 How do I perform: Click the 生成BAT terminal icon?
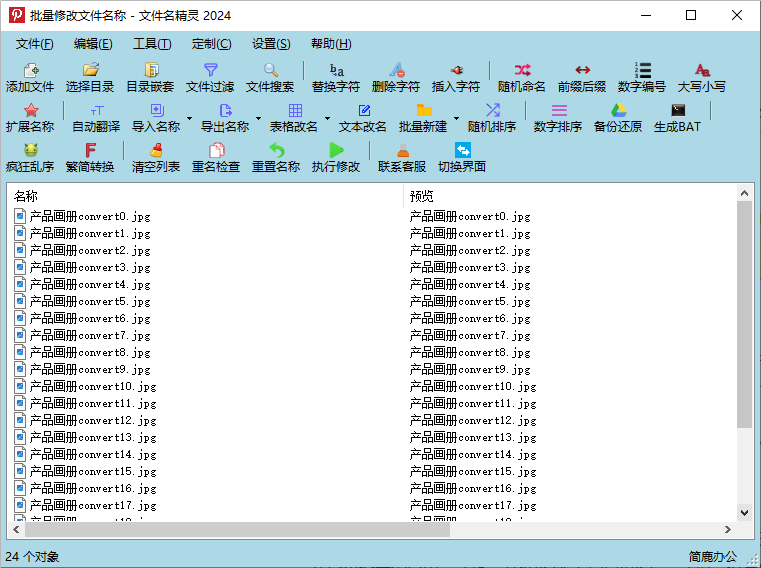pyautogui.click(x=678, y=117)
